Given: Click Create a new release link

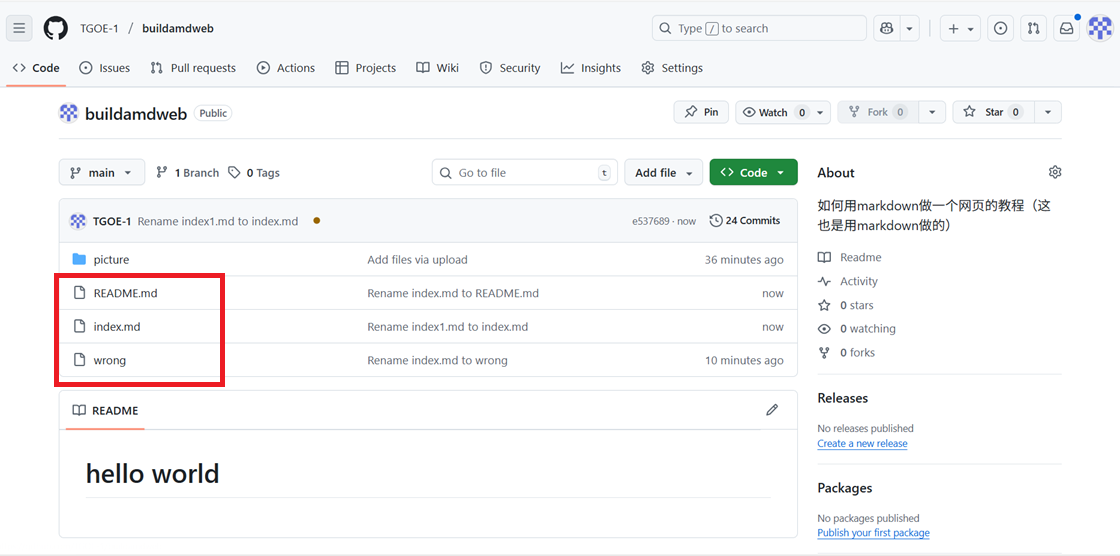Looking at the screenshot, I should pyautogui.click(x=862, y=443).
